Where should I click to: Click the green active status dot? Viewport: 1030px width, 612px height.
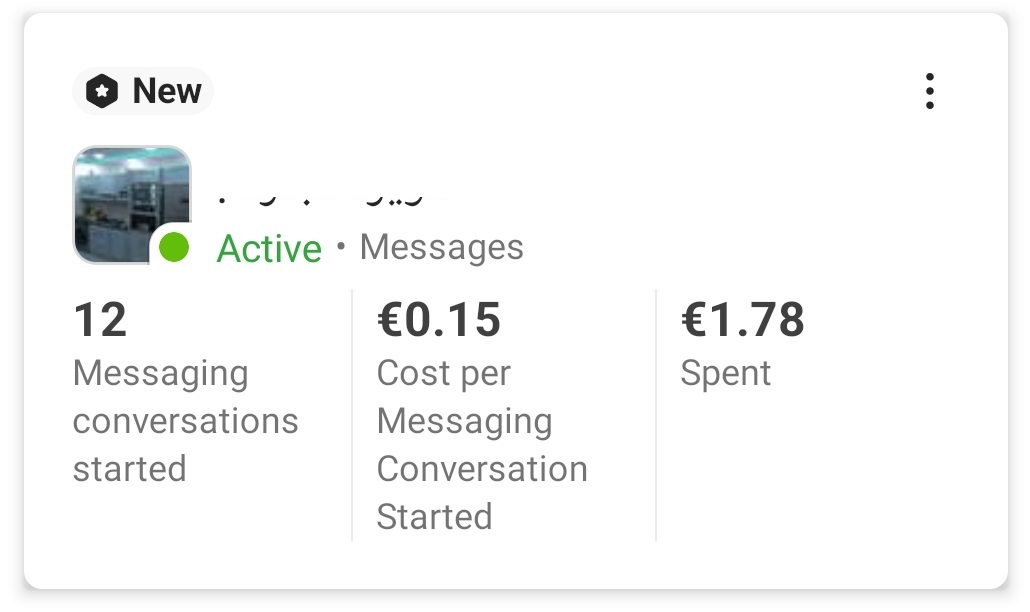click(x=174, y=248)
